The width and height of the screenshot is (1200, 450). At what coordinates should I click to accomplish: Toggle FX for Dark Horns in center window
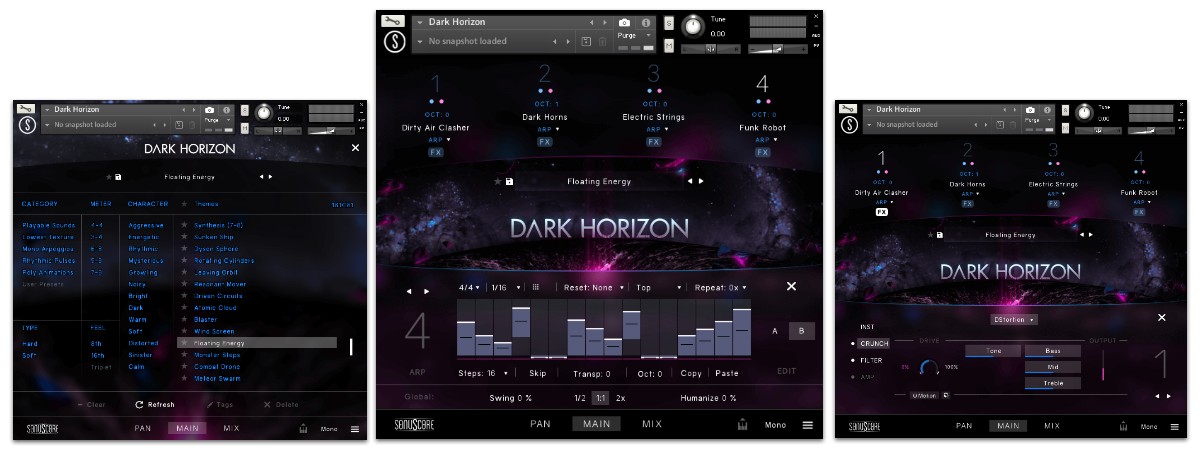(545, 142)
